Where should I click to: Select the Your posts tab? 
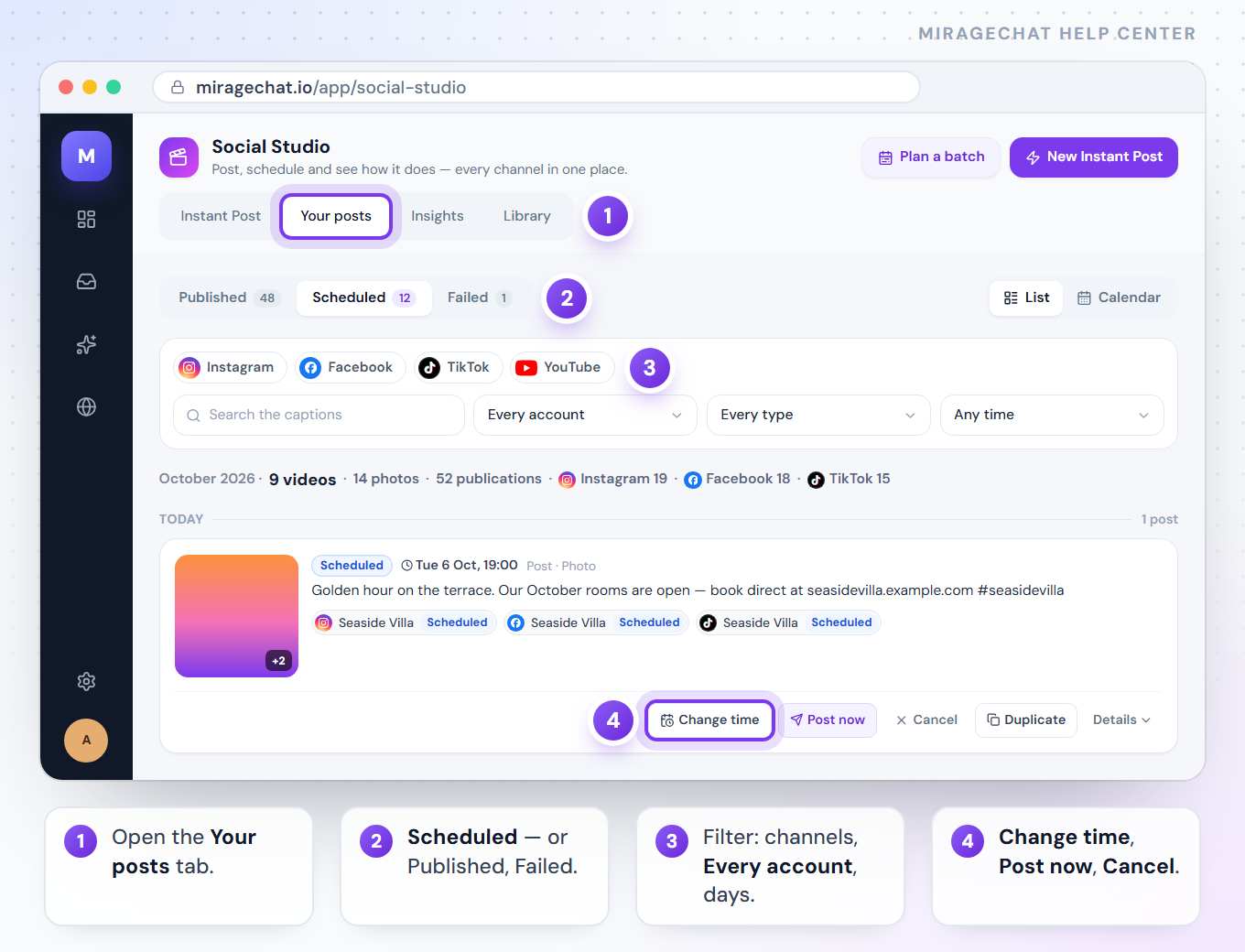(x=336, y=216)
